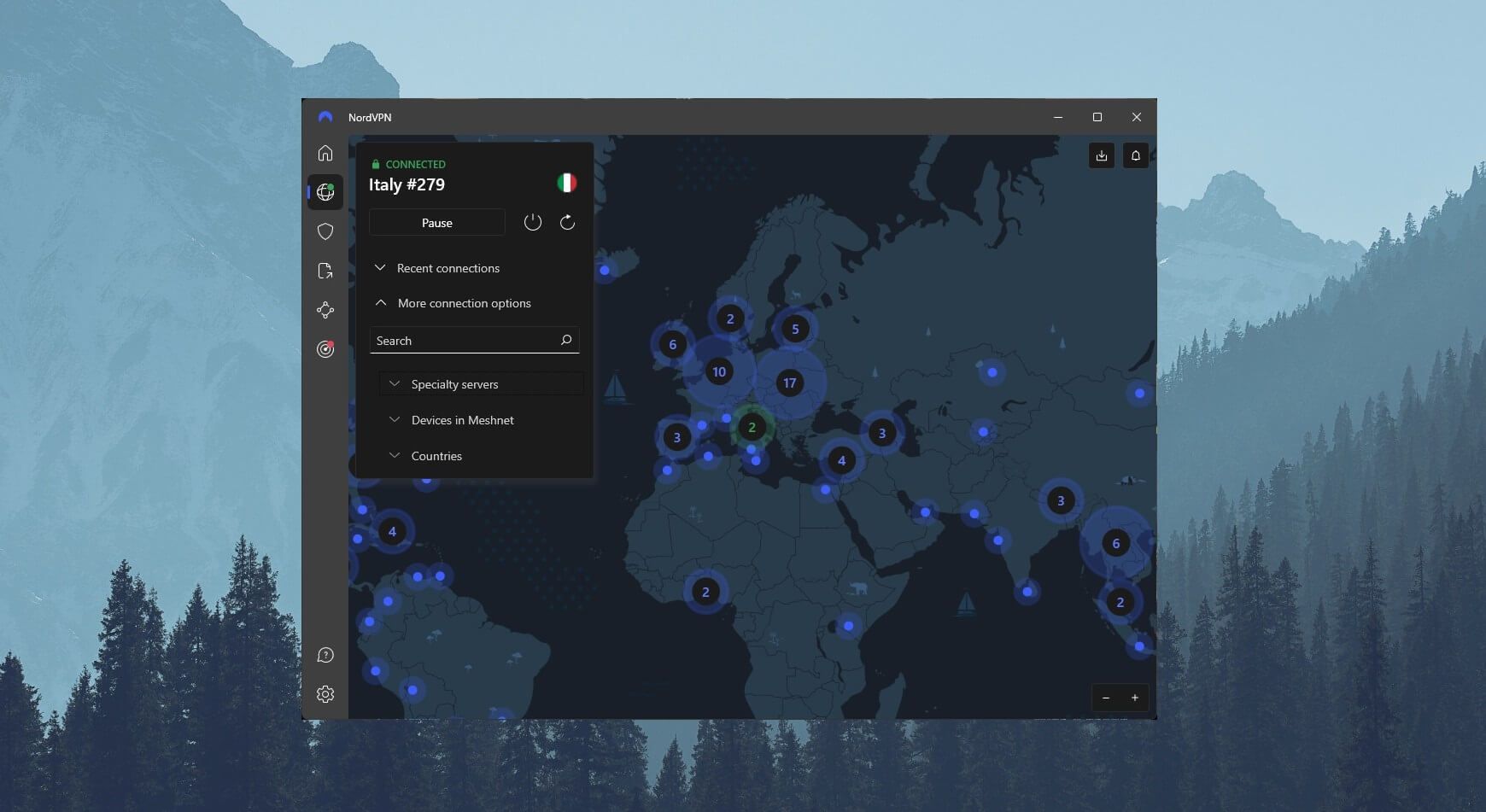
Task: Click the reconnect refresh icon
Action: tap(567, 222)
